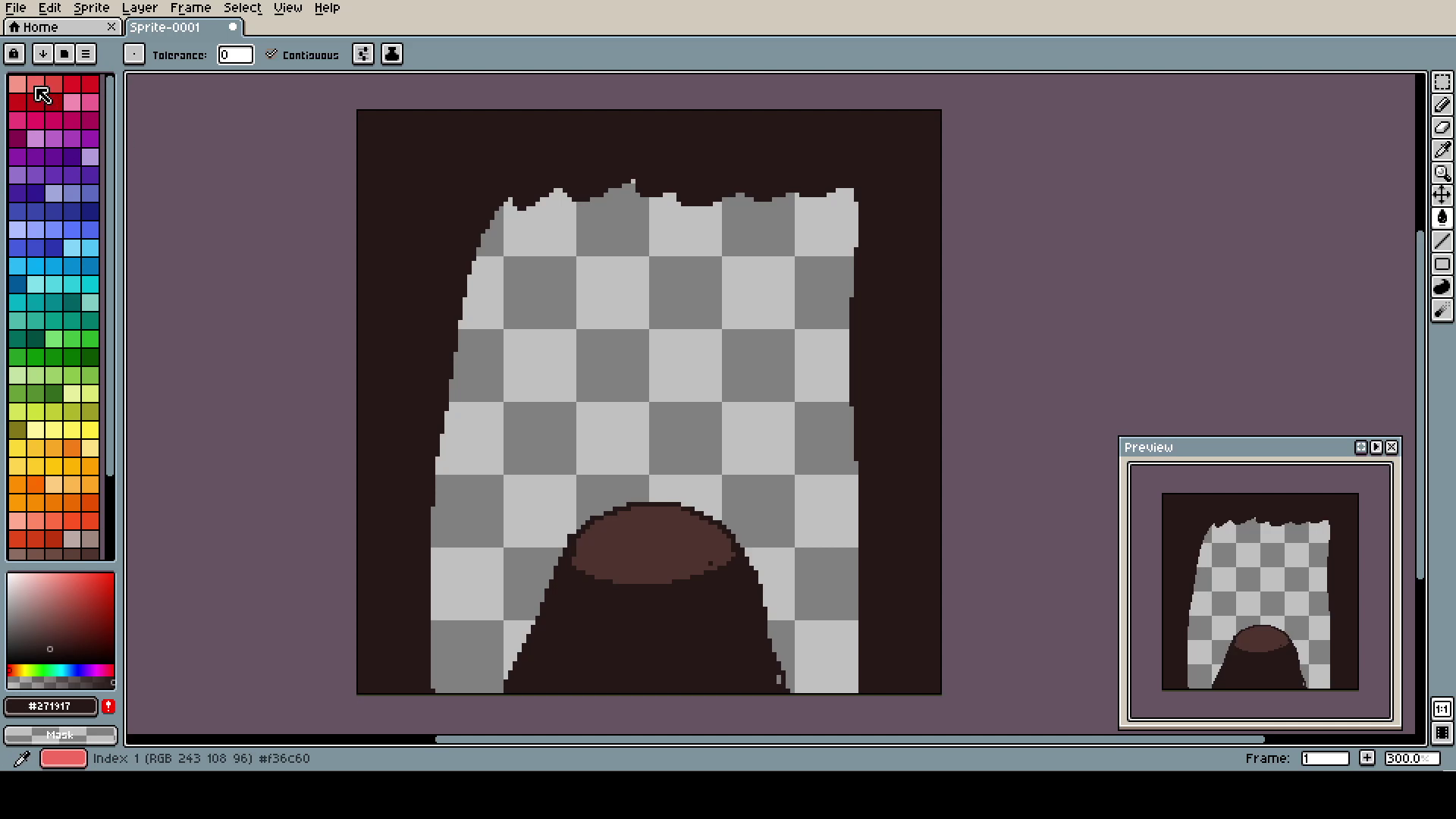Select the Contour blob tool

[1442, 287]
